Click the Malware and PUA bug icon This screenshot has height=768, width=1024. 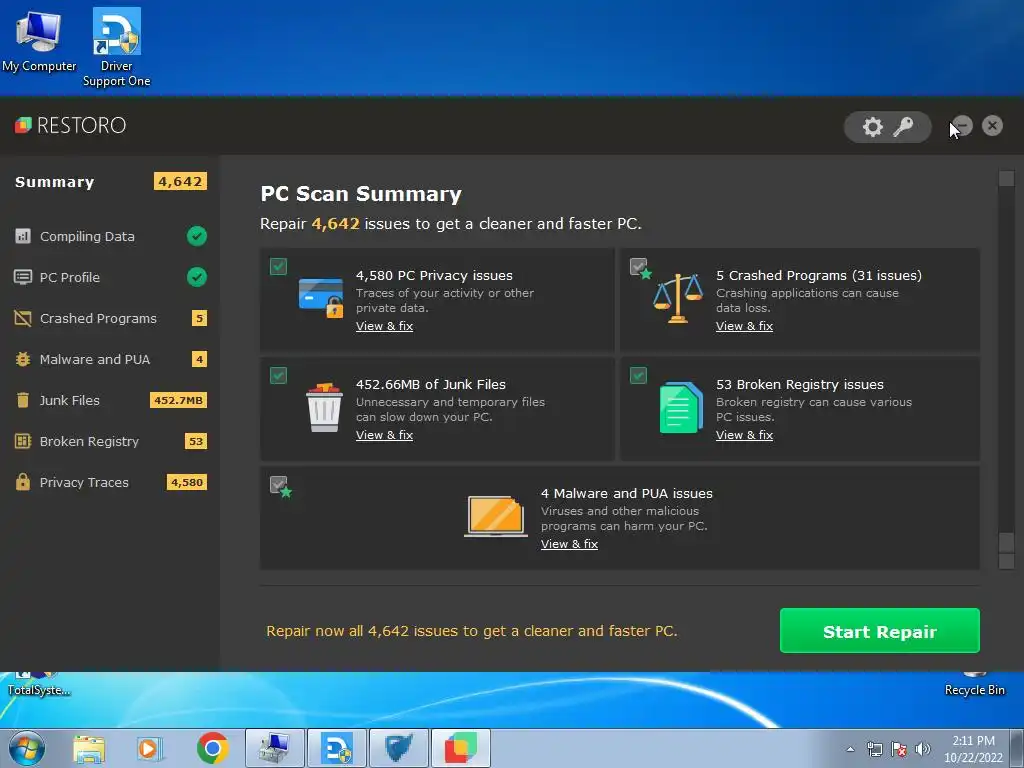(x=23, y=359)
